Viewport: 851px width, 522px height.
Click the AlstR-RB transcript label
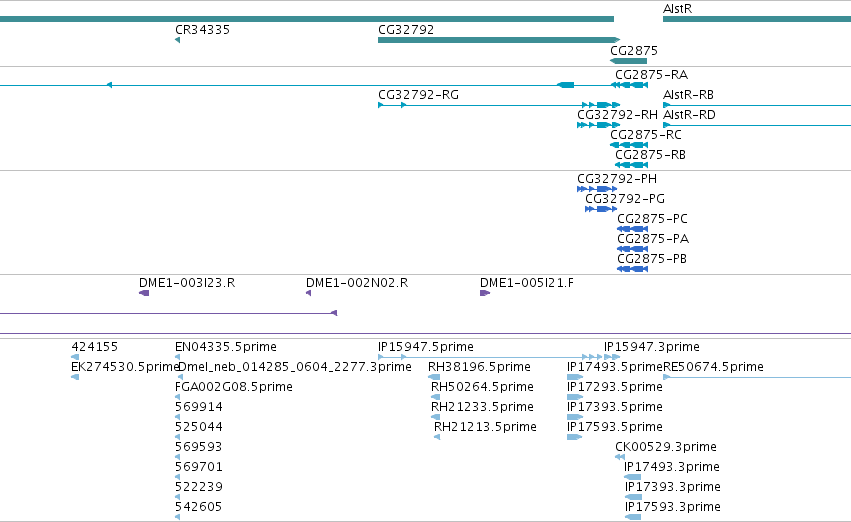point(688,95)
